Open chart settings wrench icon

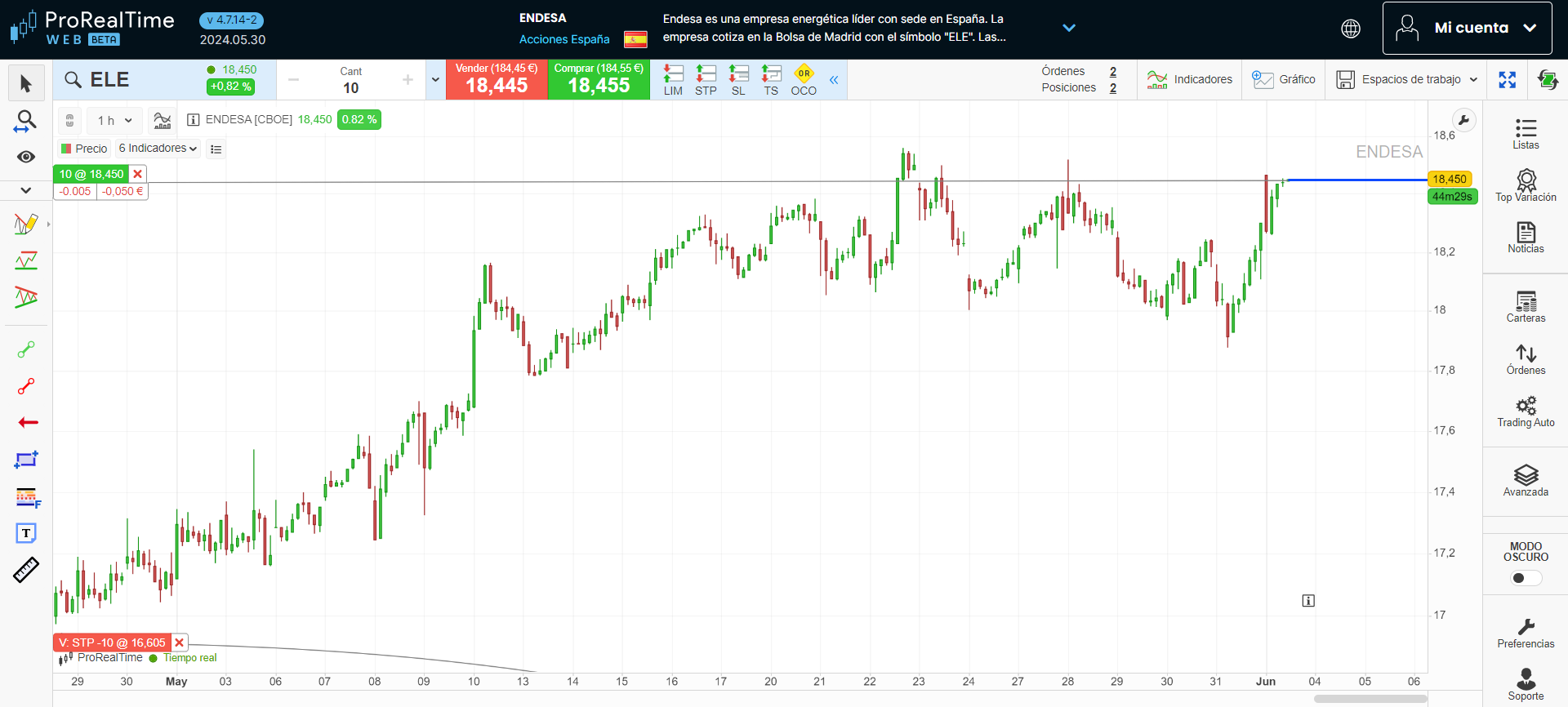pyautogui.click(x=1463, y=120)
